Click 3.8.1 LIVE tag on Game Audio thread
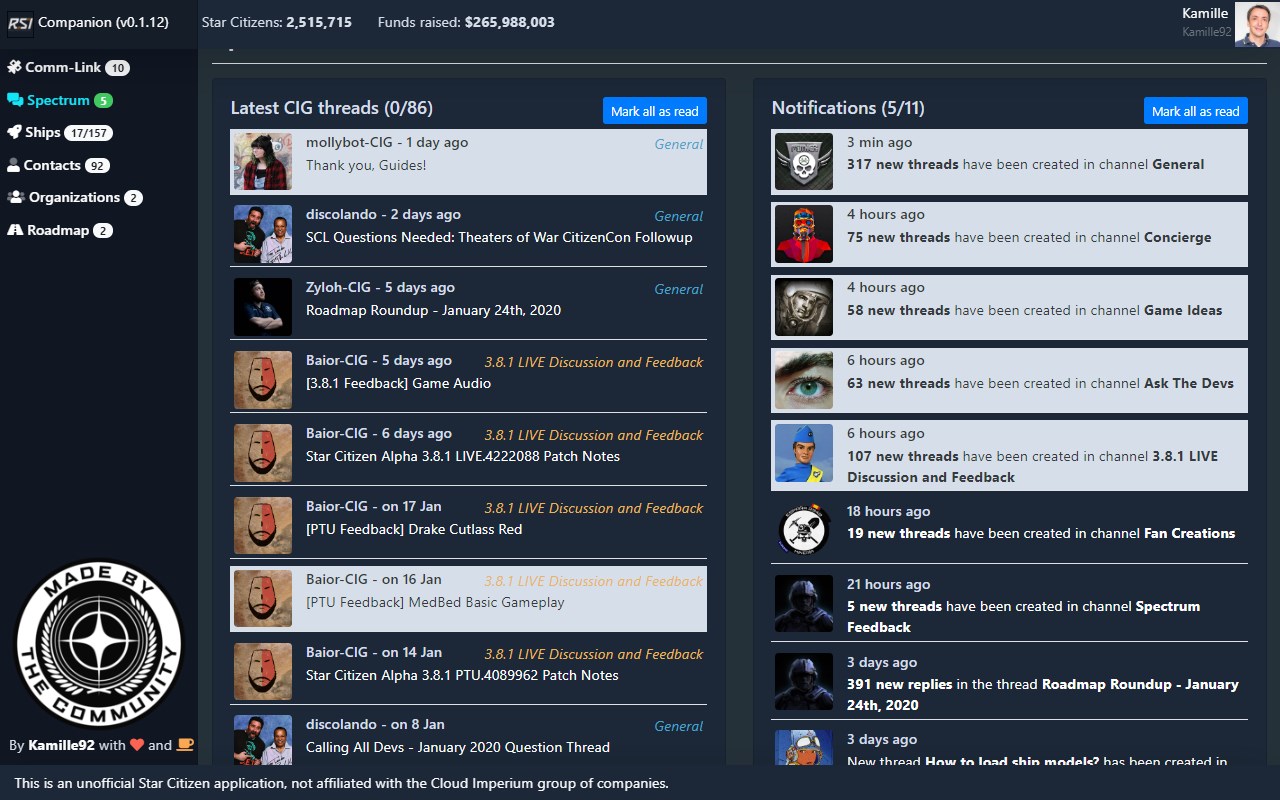The image size is (1280, 800). 594,362
